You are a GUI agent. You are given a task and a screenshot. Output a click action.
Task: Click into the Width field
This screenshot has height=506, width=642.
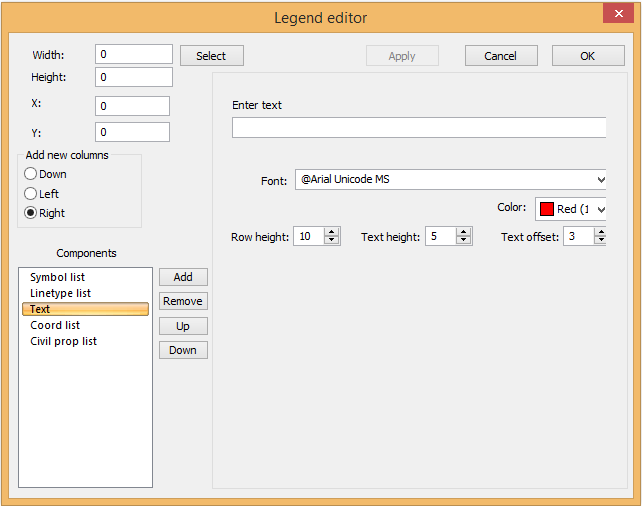(x=134, y=54)
